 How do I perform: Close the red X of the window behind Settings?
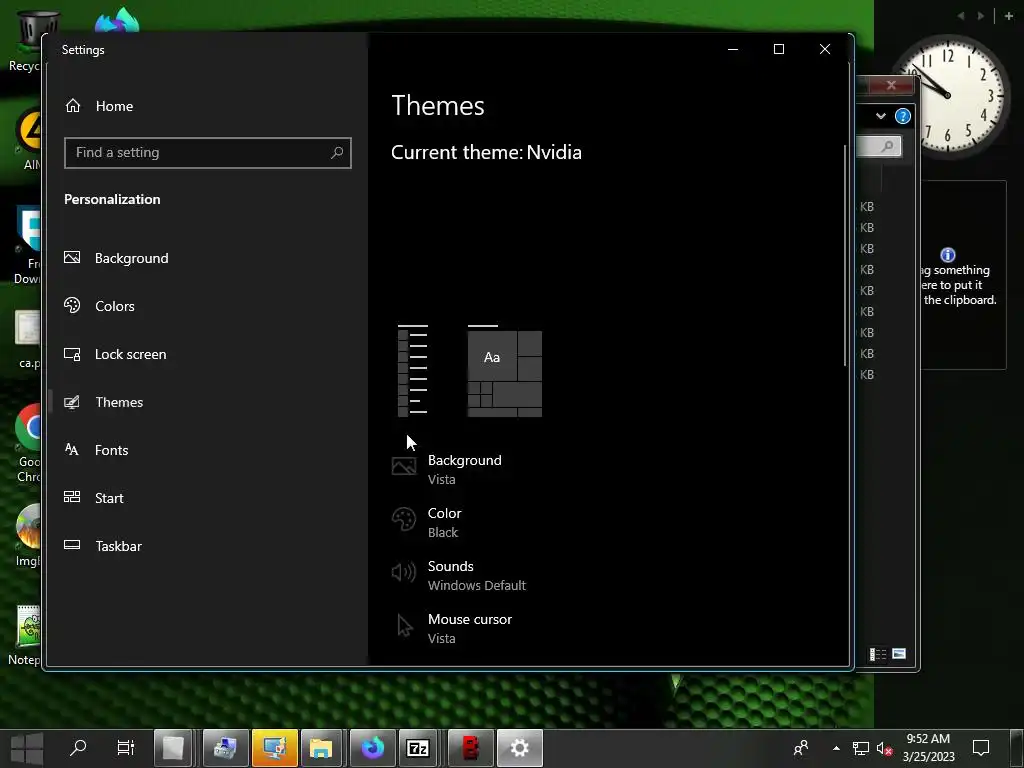891,85
